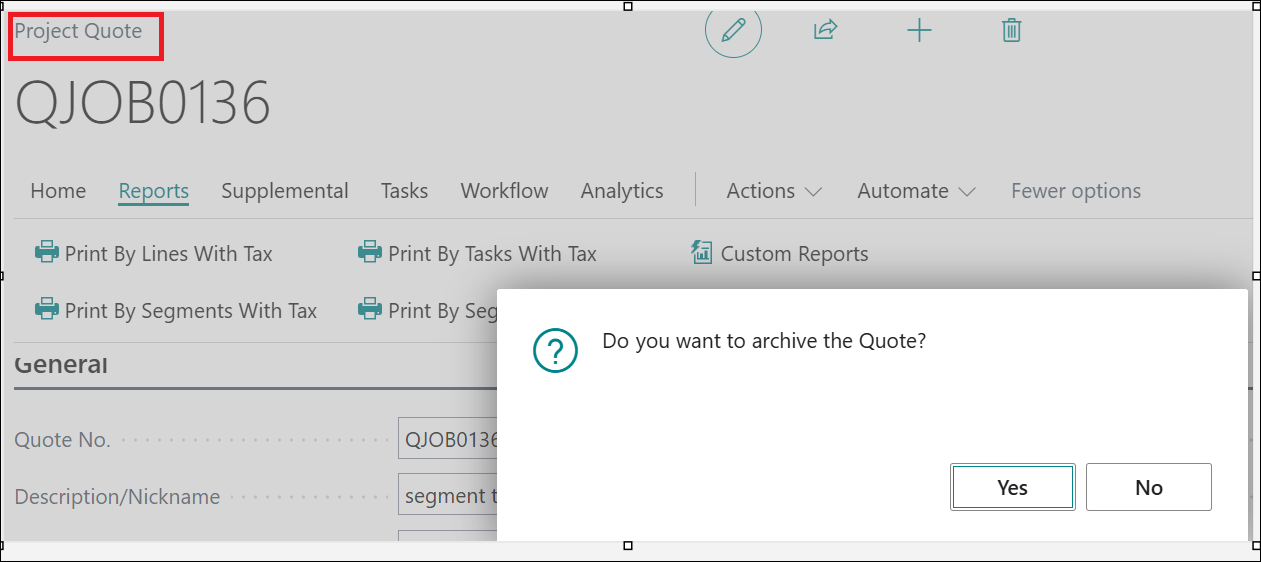This screenshot has width=1261, height=562.
Task: Expand the Automate dropdown menu
Action: [917, 191]
